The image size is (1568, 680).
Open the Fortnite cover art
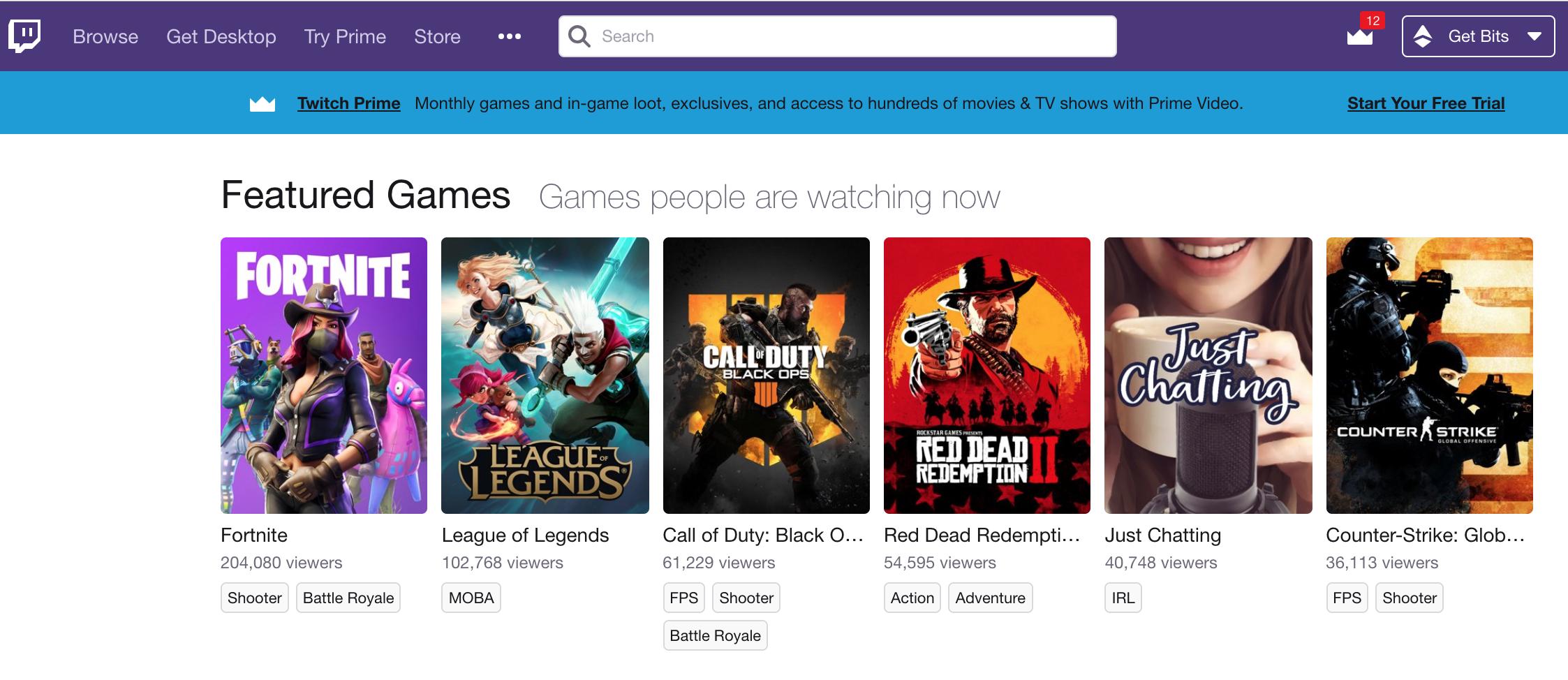(324, 376)
